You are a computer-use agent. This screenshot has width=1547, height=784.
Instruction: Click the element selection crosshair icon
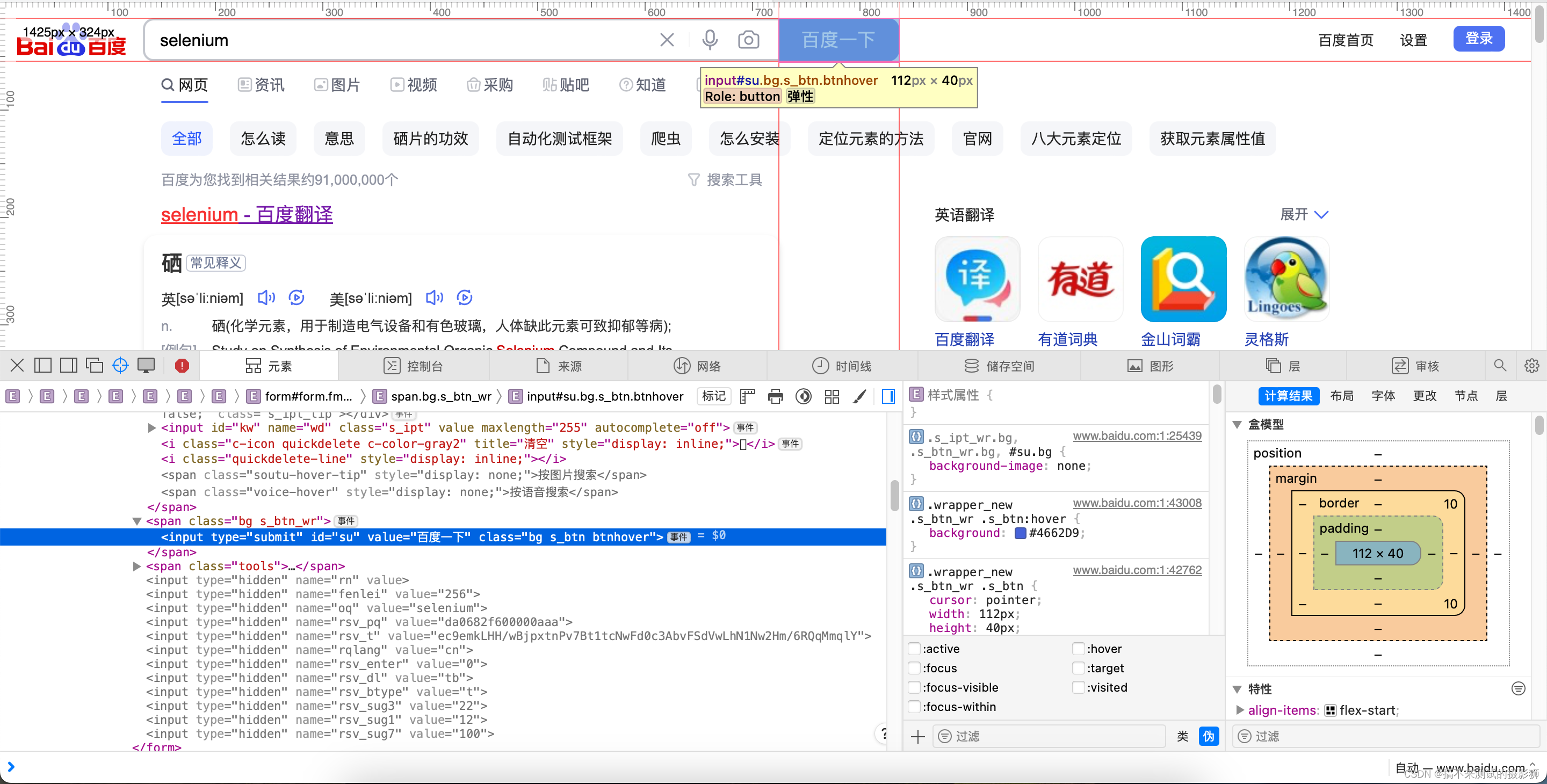click(x=120, y=366)
